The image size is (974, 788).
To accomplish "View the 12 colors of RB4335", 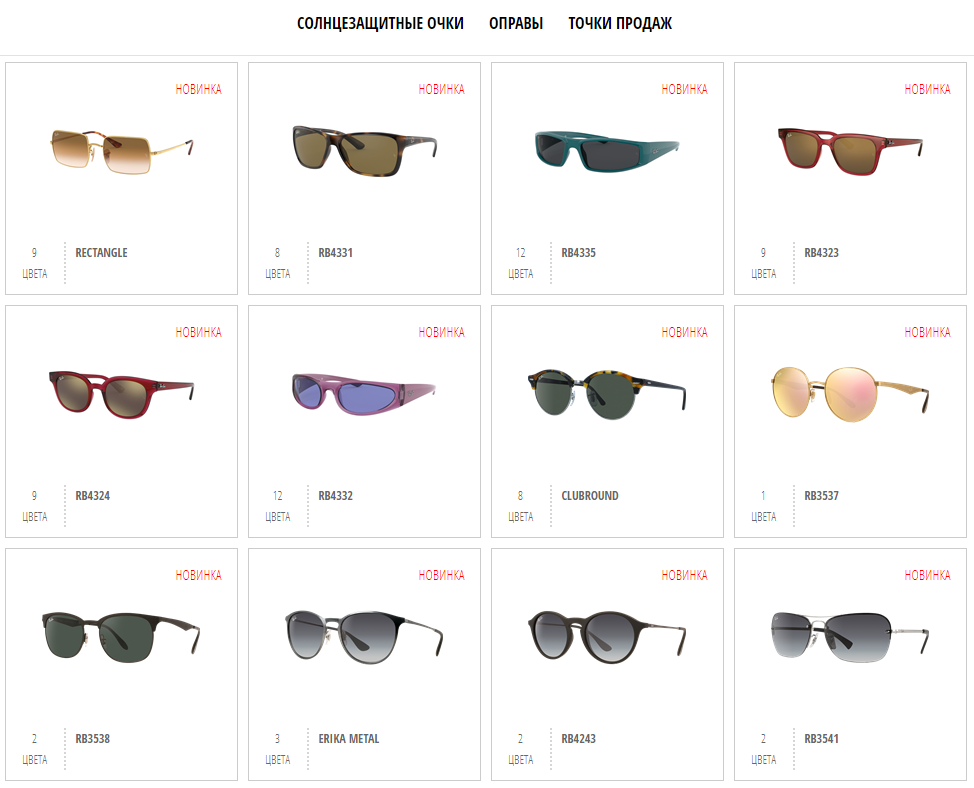I will (521, 263).
